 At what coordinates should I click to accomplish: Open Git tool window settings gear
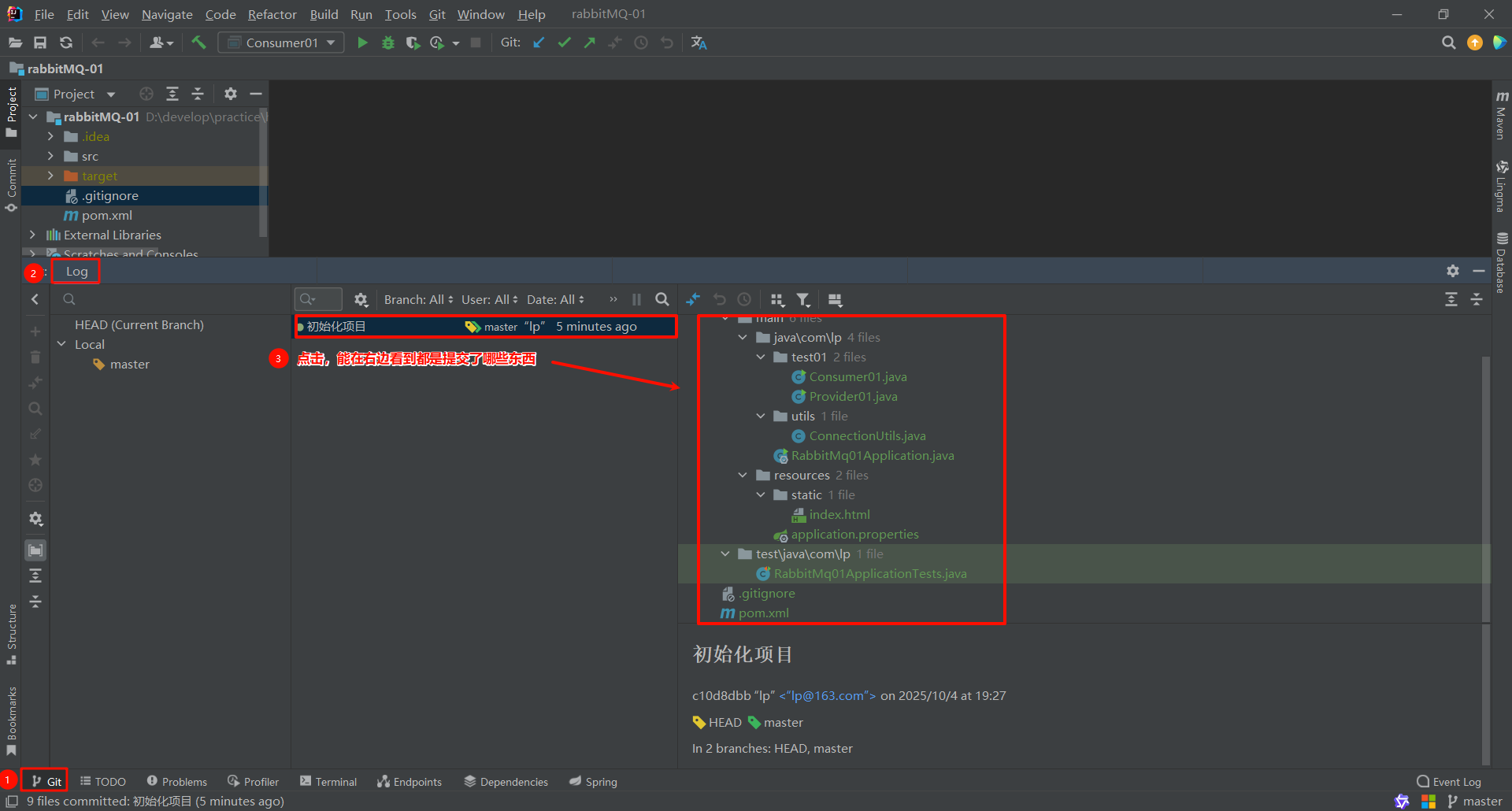(x=1453, y=271)
